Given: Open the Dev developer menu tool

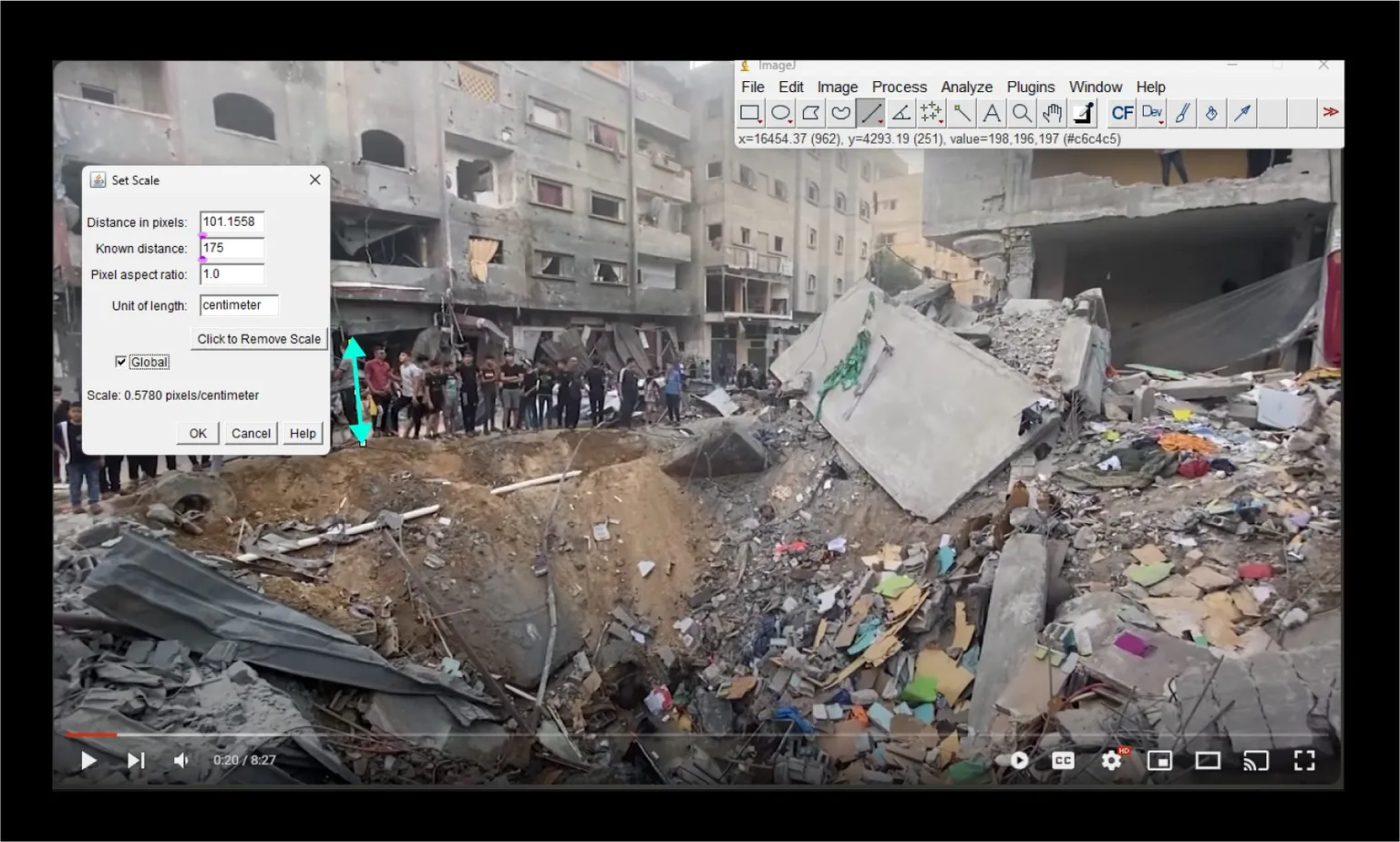Looking at the screenshot, I should pos(1152,113).
